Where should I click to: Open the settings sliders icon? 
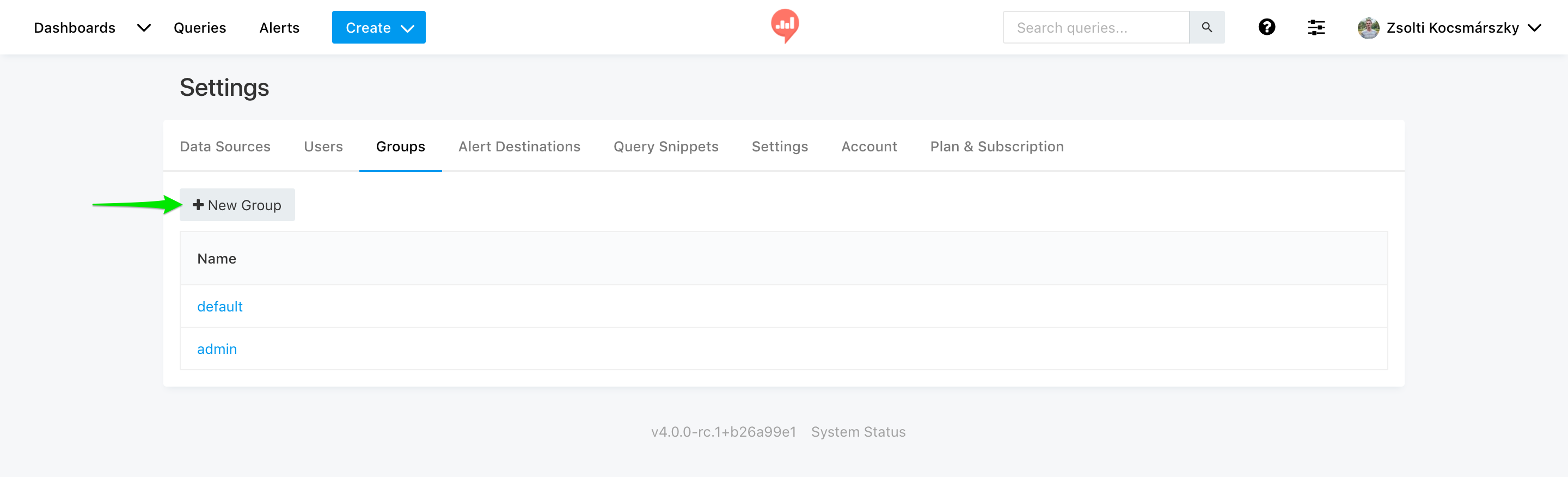click(1315, 27)
